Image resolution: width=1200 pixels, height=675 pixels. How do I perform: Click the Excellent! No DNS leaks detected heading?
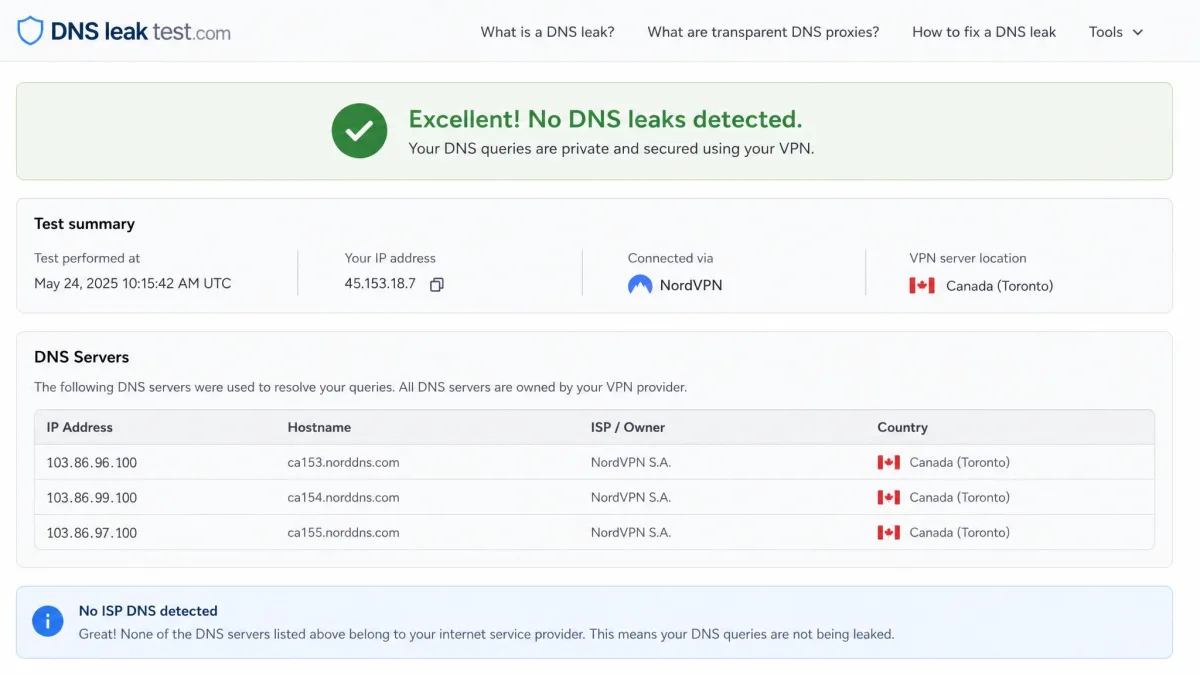(605, 119)
